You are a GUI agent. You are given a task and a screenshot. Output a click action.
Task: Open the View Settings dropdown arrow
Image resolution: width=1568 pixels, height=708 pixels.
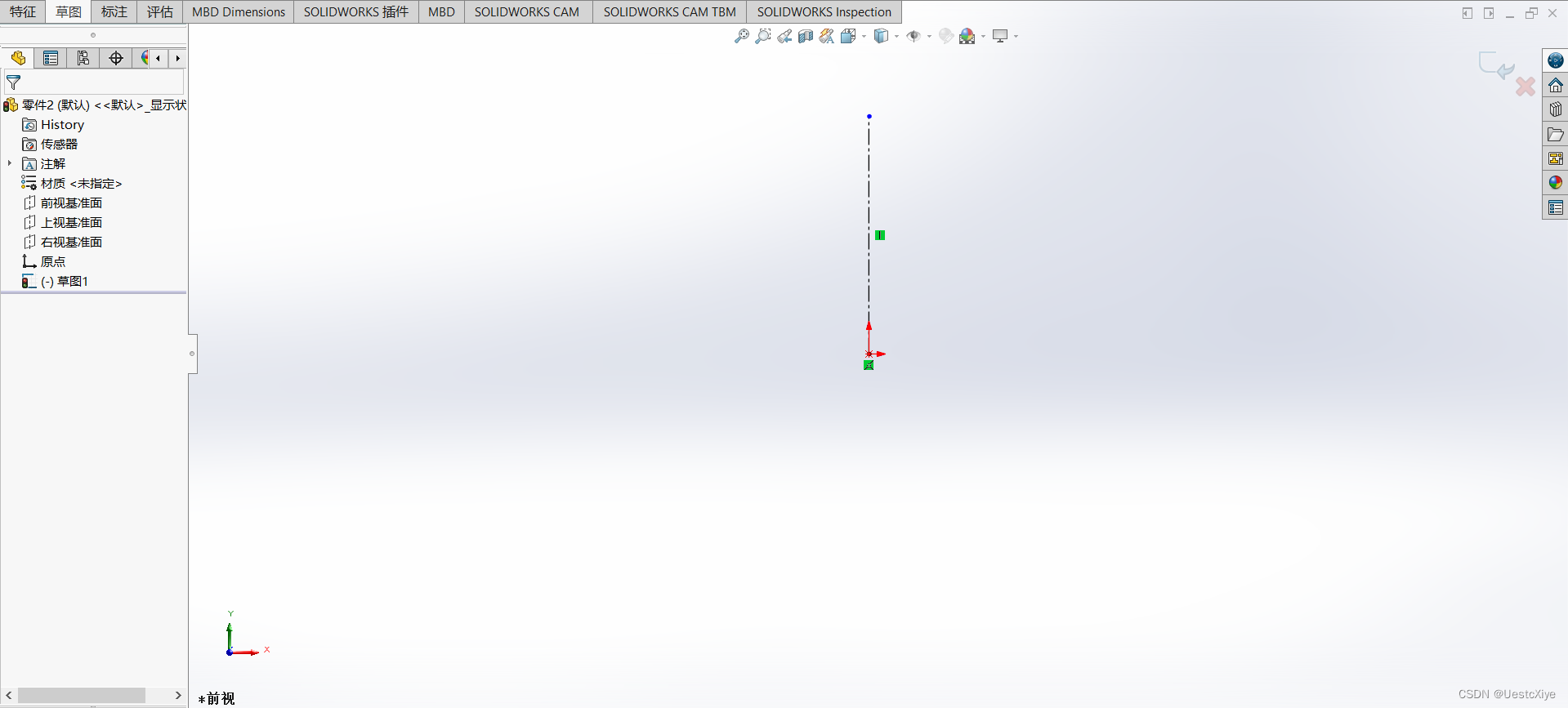1016,36
